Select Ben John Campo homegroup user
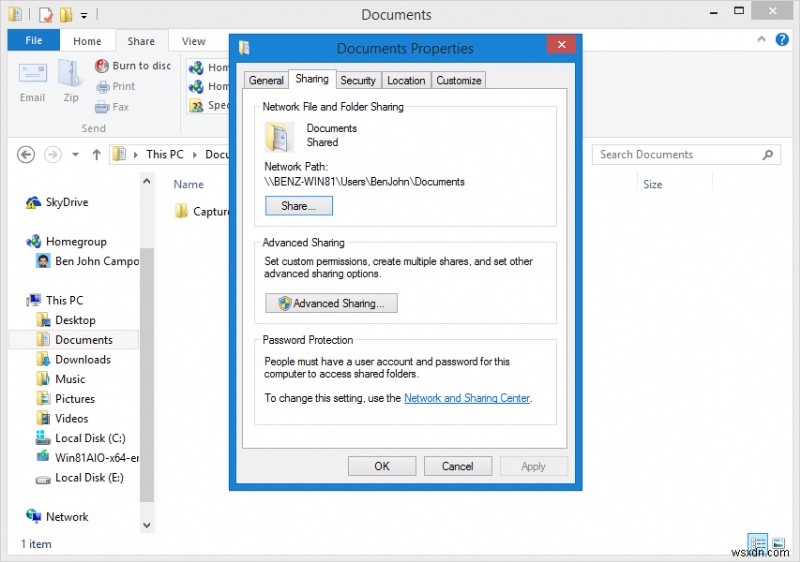Image resolution: width=800 pixels, height=562 pixels. [87, 261]
